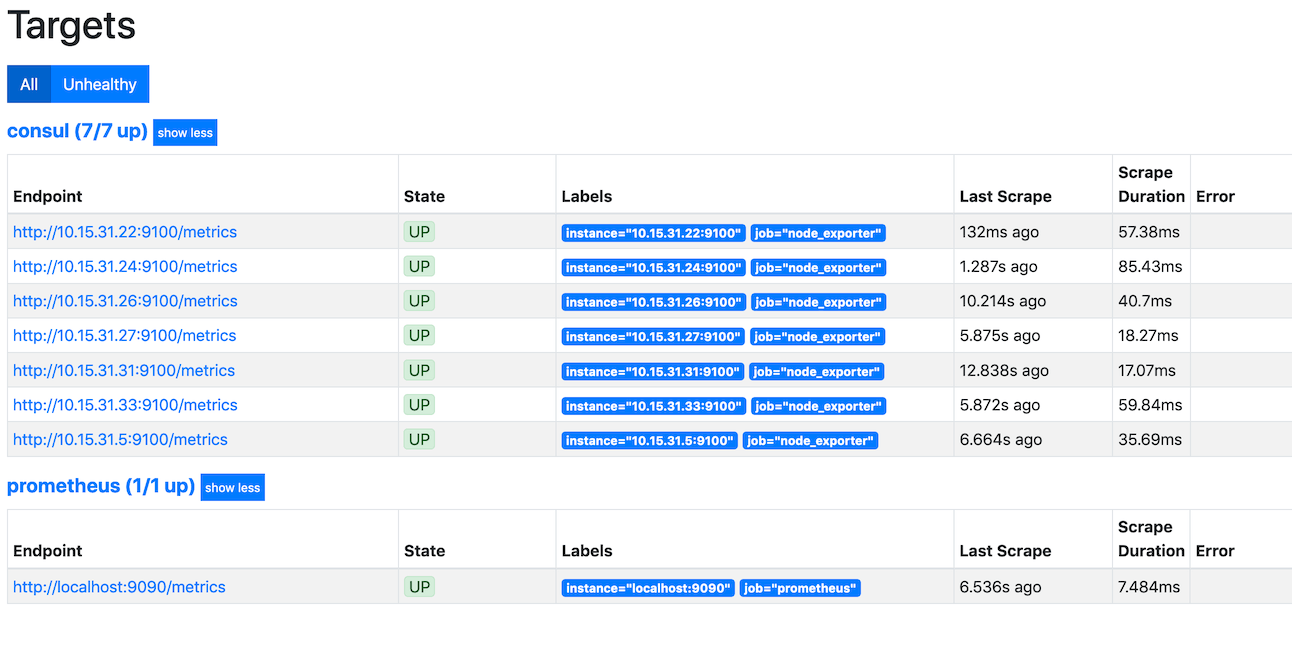The width and height of the screenshot is (1292, 654).
Task: Switch to the All targets filter
Action: pos(28,84)
